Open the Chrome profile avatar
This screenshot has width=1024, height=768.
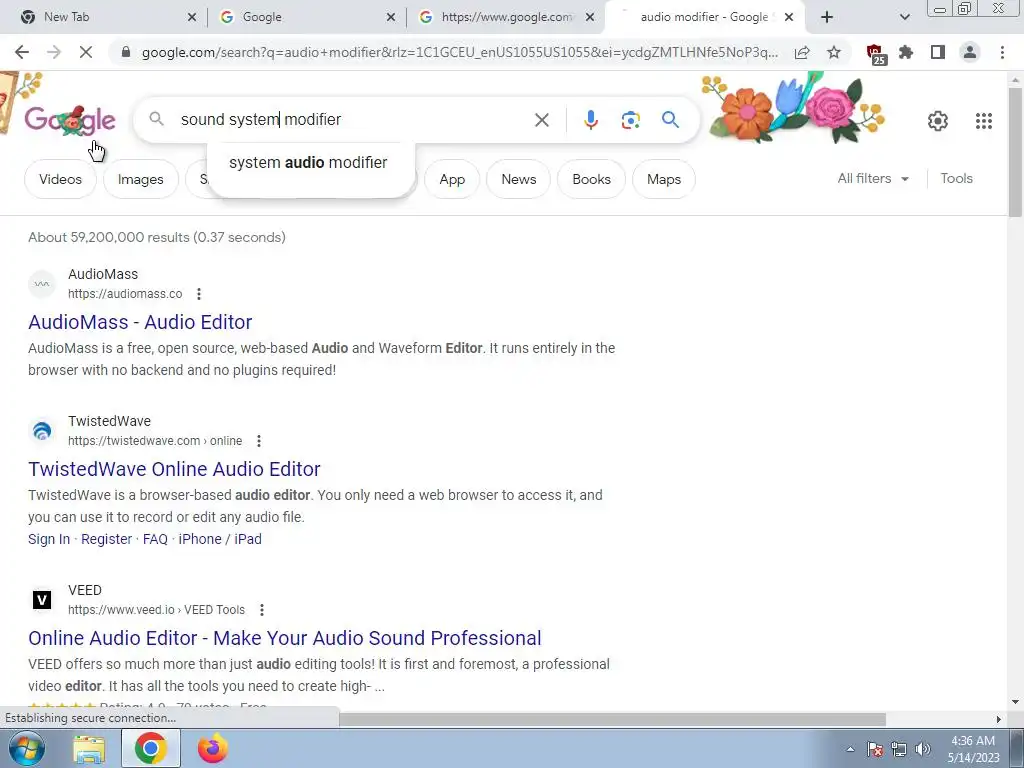pos(970,52)
